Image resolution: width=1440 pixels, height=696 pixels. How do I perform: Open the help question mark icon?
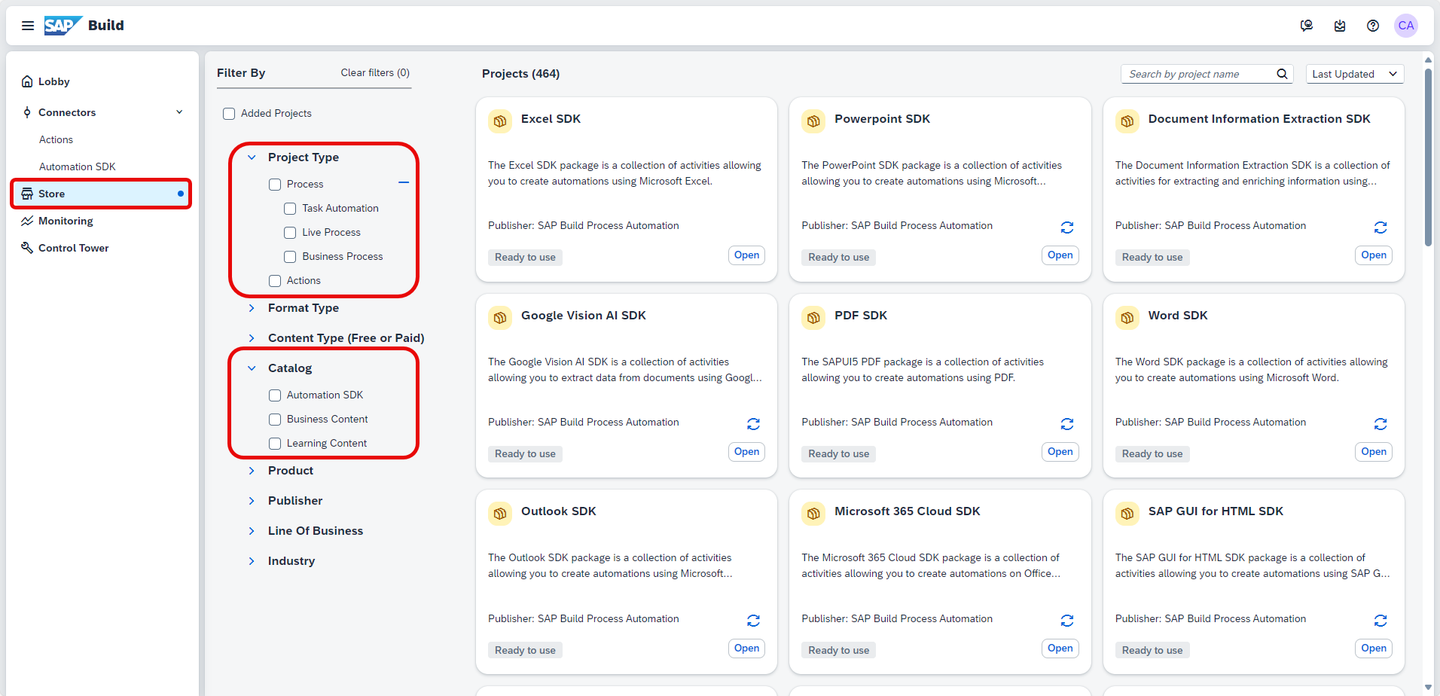[x=1373, y=26]
